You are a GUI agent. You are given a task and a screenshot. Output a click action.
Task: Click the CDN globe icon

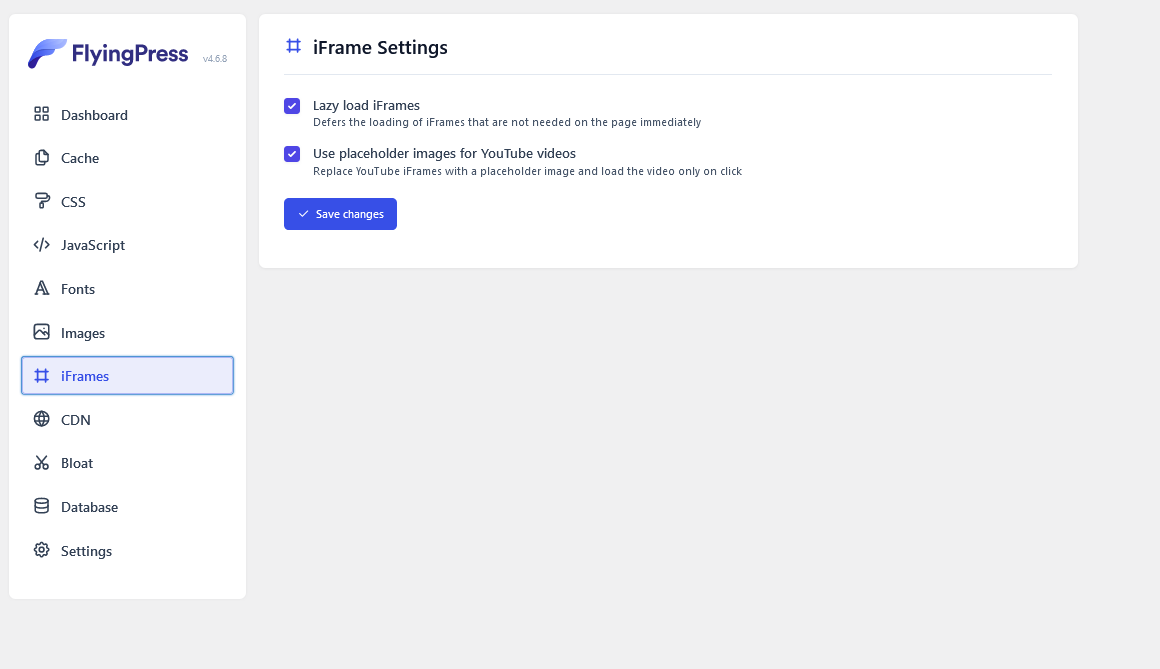click(x=41, y=419)
